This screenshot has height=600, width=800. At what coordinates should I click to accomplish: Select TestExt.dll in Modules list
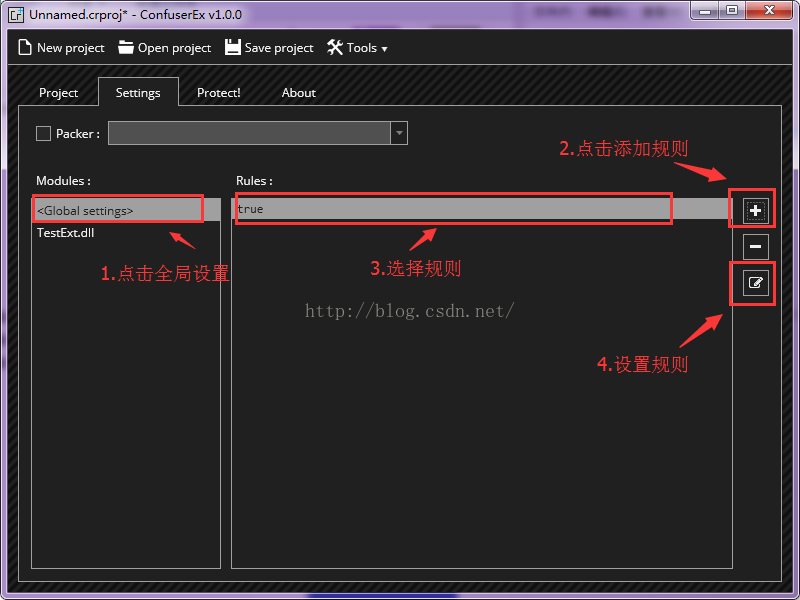point(126,233)
